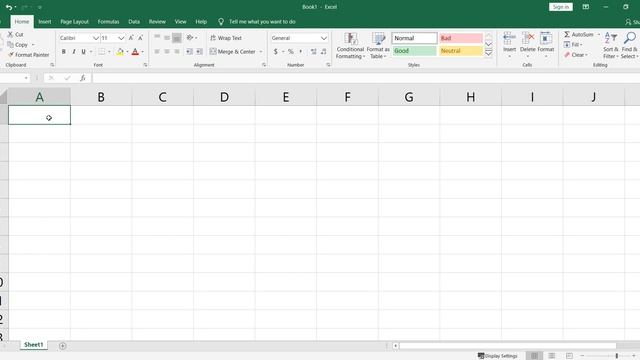Screen dimensions: 640x360
Task: Switch to the Data tab
Action: [x=134, y=22]
